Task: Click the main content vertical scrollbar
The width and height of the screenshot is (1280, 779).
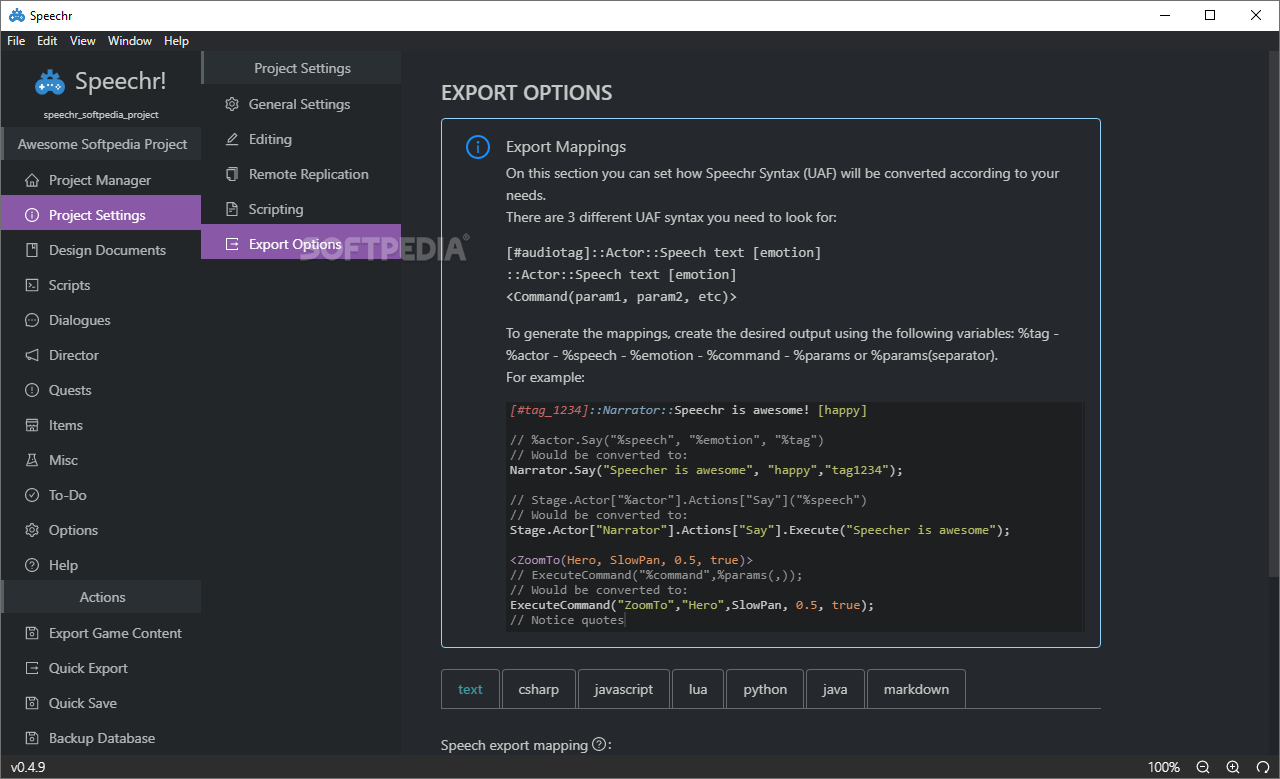Action: coord(1273,315)
